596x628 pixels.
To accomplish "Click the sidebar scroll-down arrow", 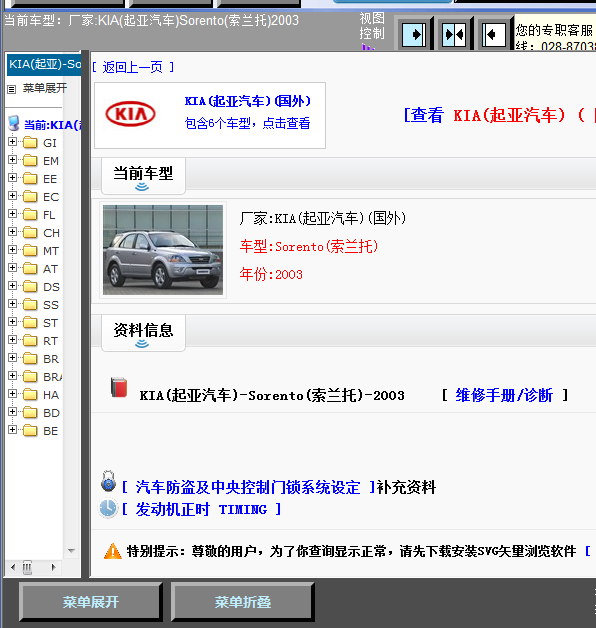I will tap(71, 551).
